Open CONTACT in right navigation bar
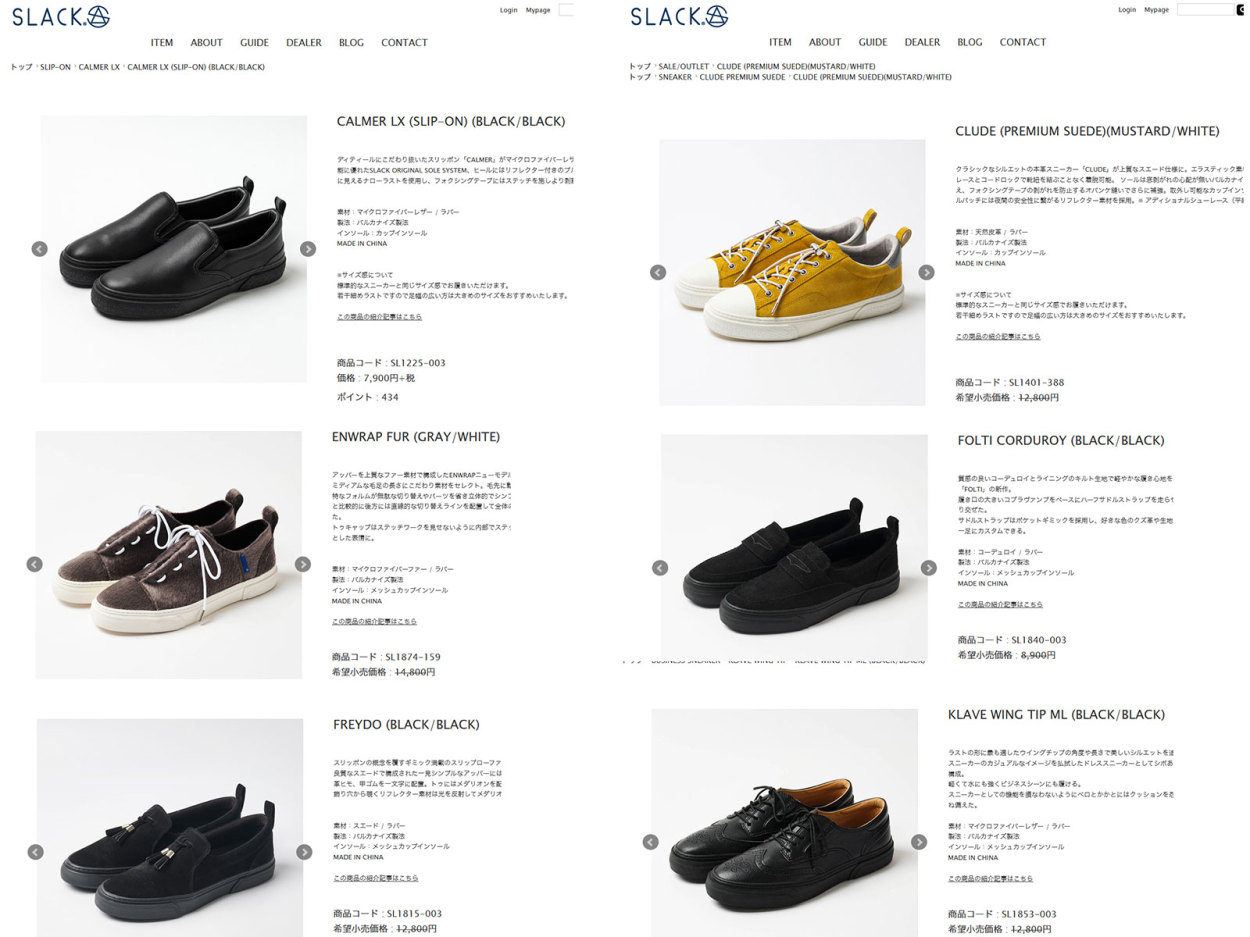The height and width of the screenshot is (937, 1250). tap(1023, 42)
